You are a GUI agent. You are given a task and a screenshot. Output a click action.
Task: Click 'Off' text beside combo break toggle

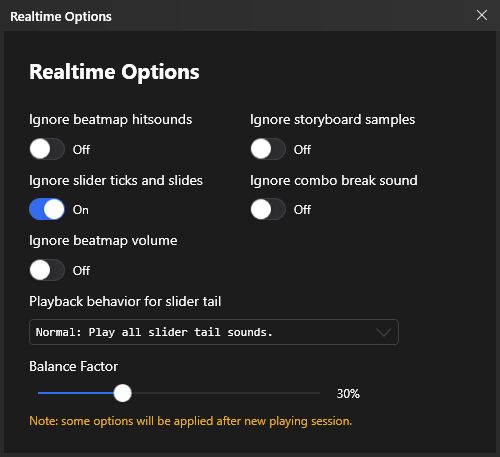click(x=302, y=210)
